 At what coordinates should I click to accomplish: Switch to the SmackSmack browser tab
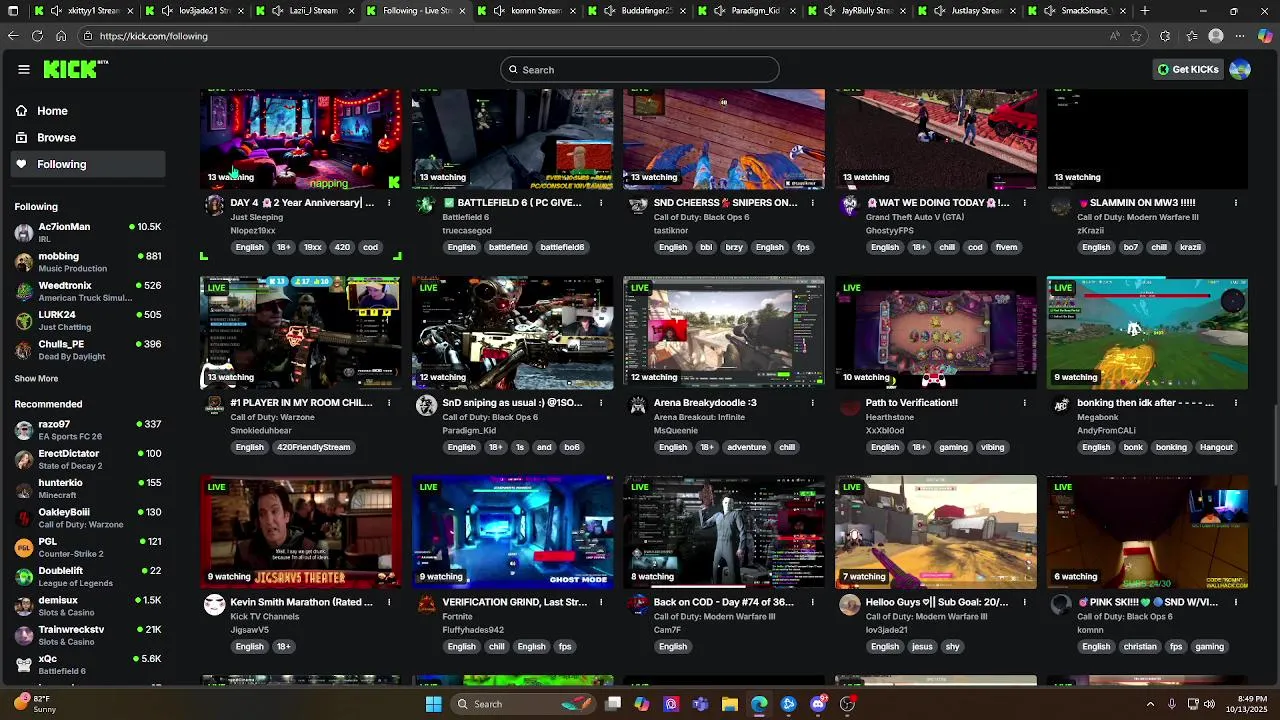click(1075, 11)
